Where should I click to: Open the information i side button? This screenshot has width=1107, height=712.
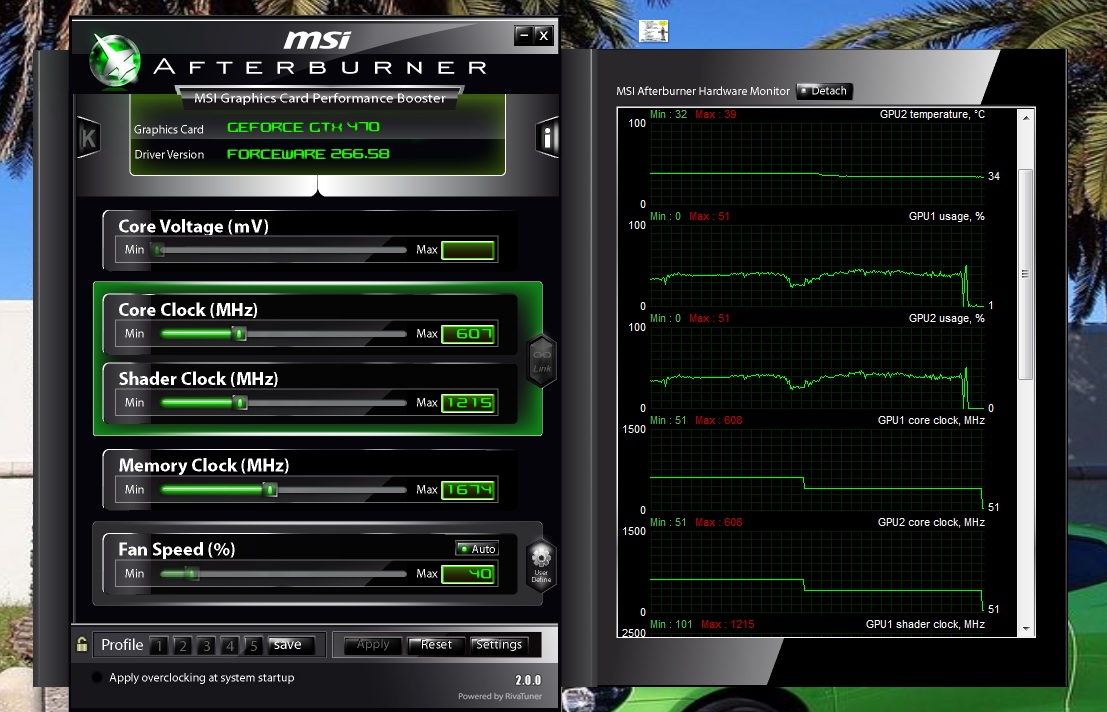pyautogui.click(x=547, y=137)
